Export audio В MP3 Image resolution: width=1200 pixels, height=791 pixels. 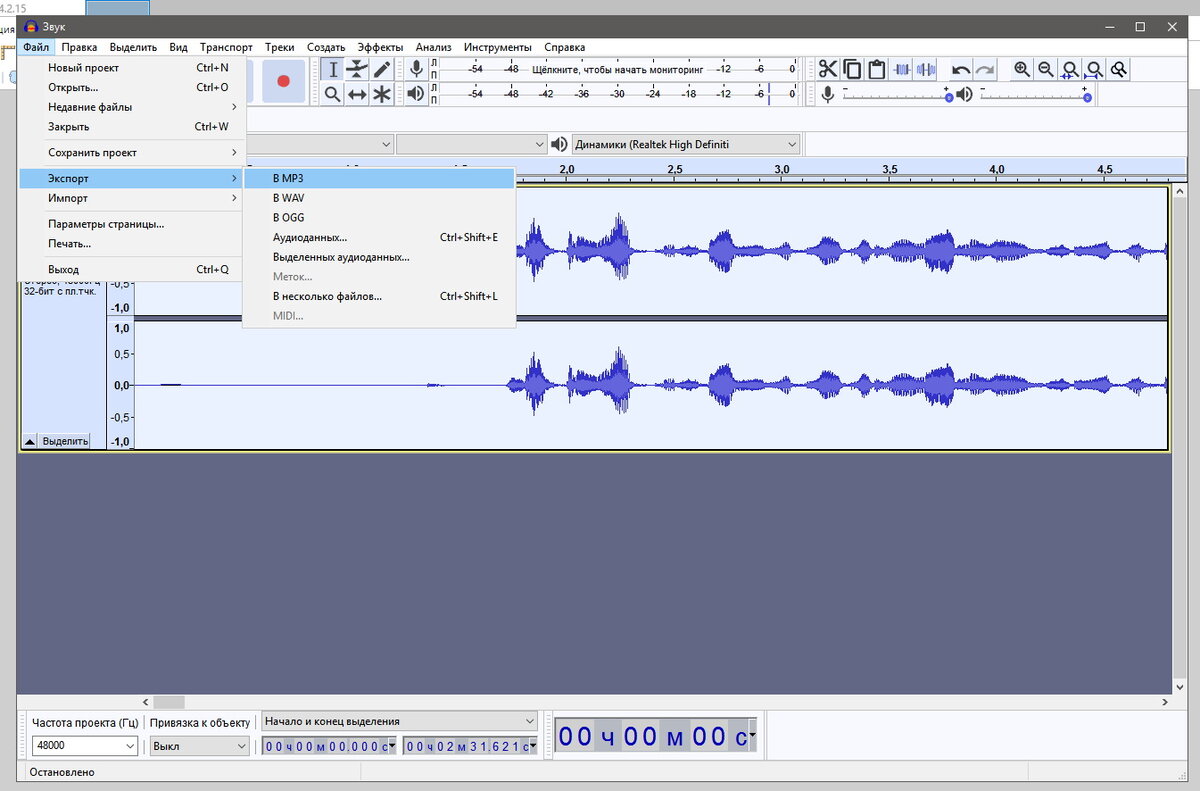pos(379,178)
